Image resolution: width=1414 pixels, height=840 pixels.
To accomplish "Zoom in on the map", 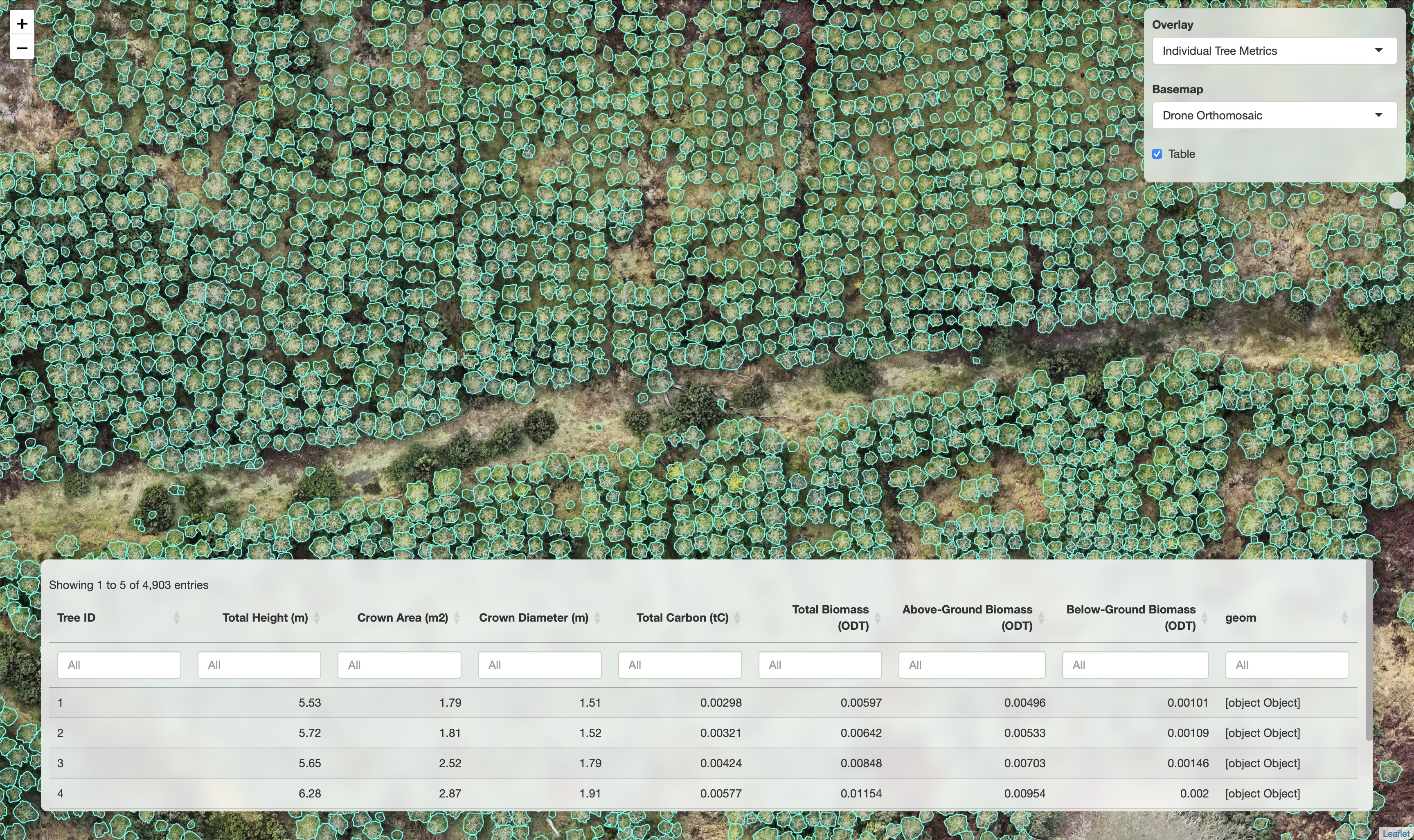I will click(x=22, y=24).
